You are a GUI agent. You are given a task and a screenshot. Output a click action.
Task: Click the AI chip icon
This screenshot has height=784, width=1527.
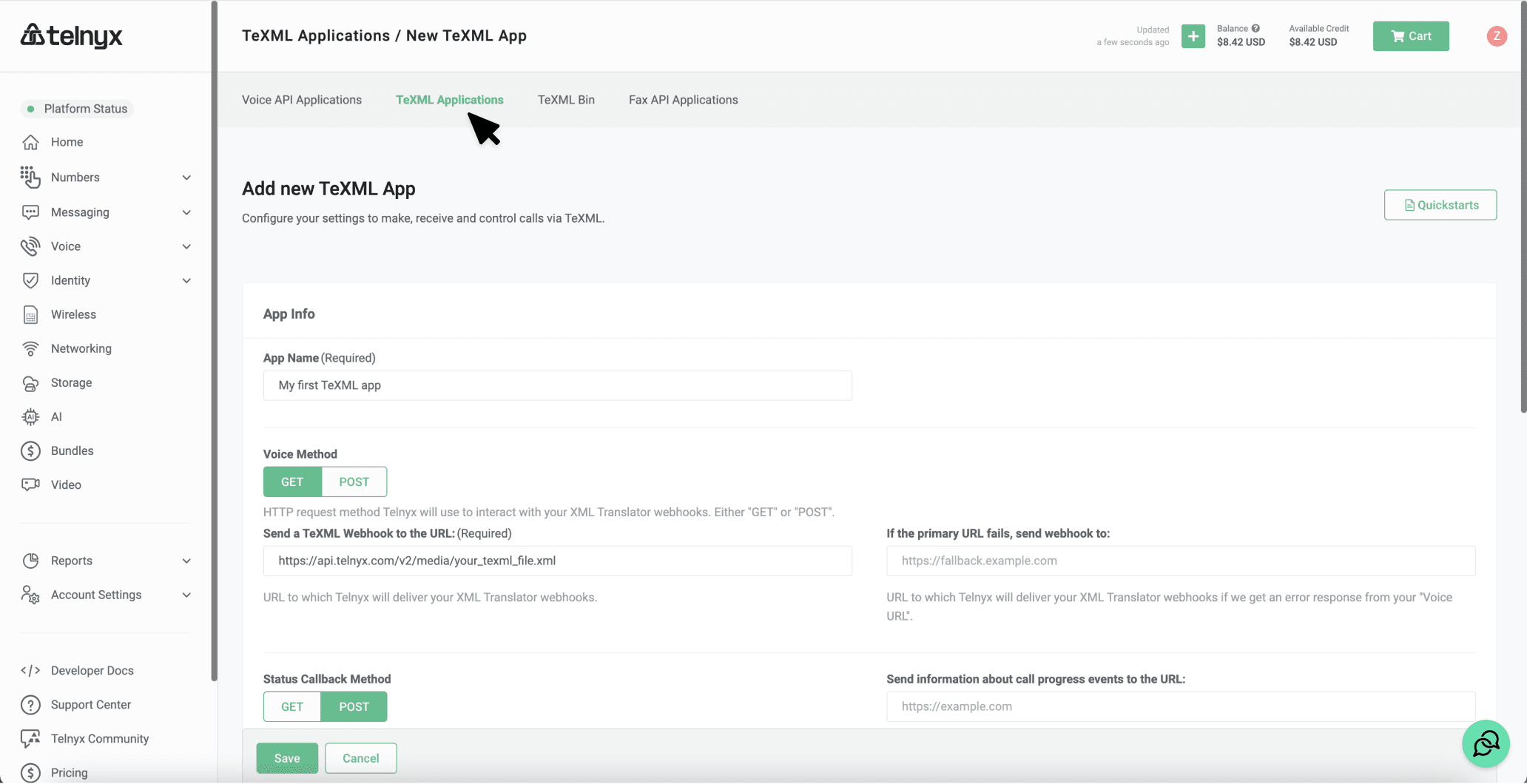pos(30,417)
